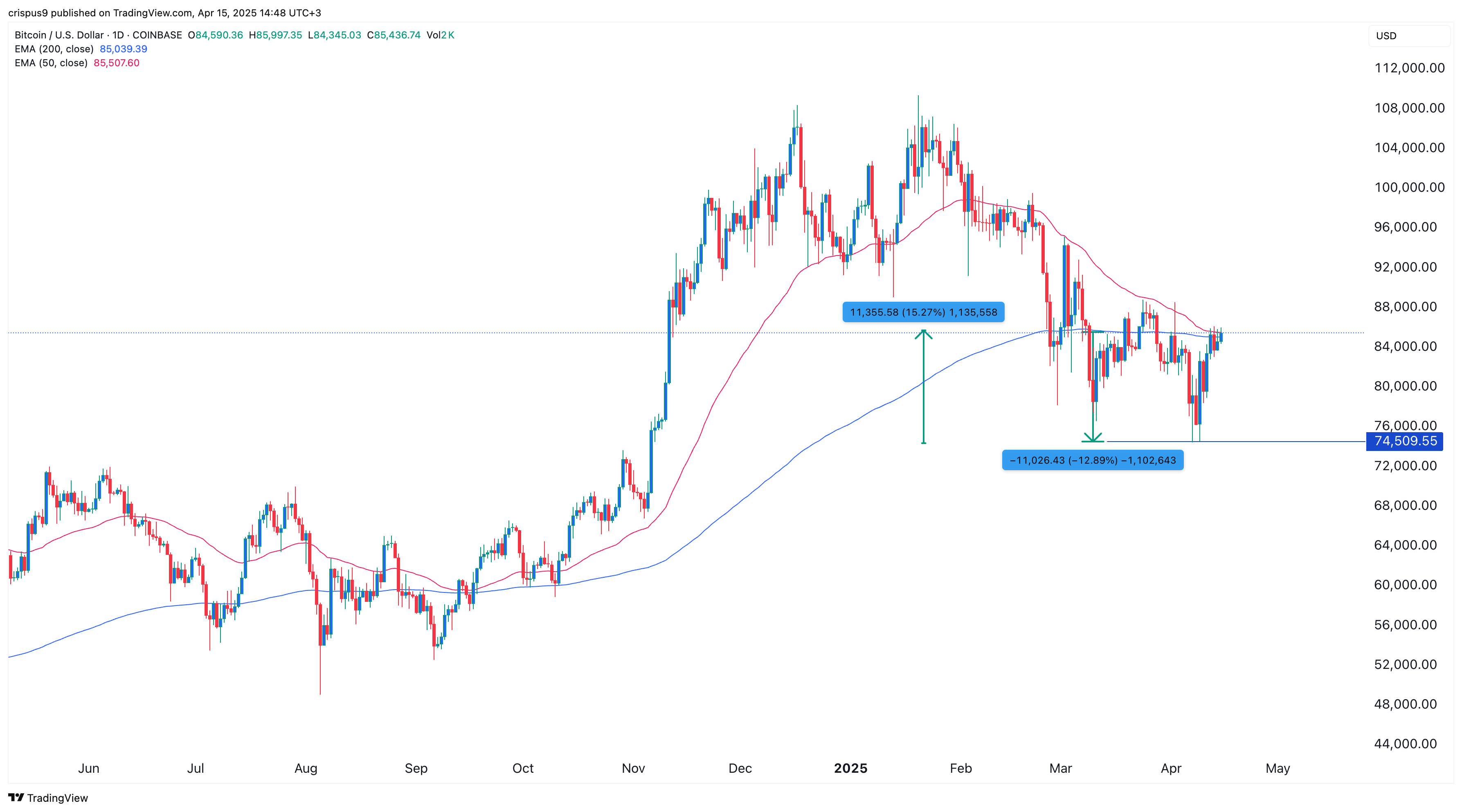Screen dimensions: 1462x812
Task: Select the 11,355.58 (15.27%) measurement label
Action: pyautogui.click(x=923, y=312)
